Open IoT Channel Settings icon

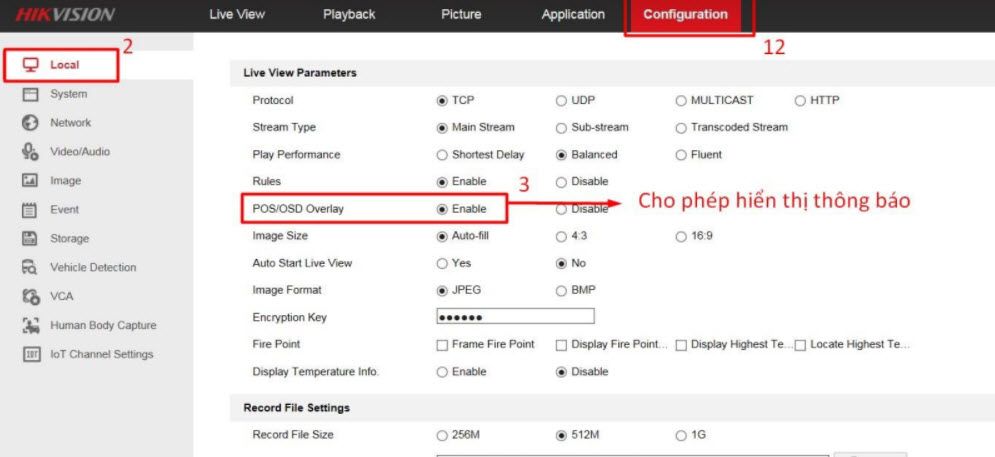tap(30, 354)
